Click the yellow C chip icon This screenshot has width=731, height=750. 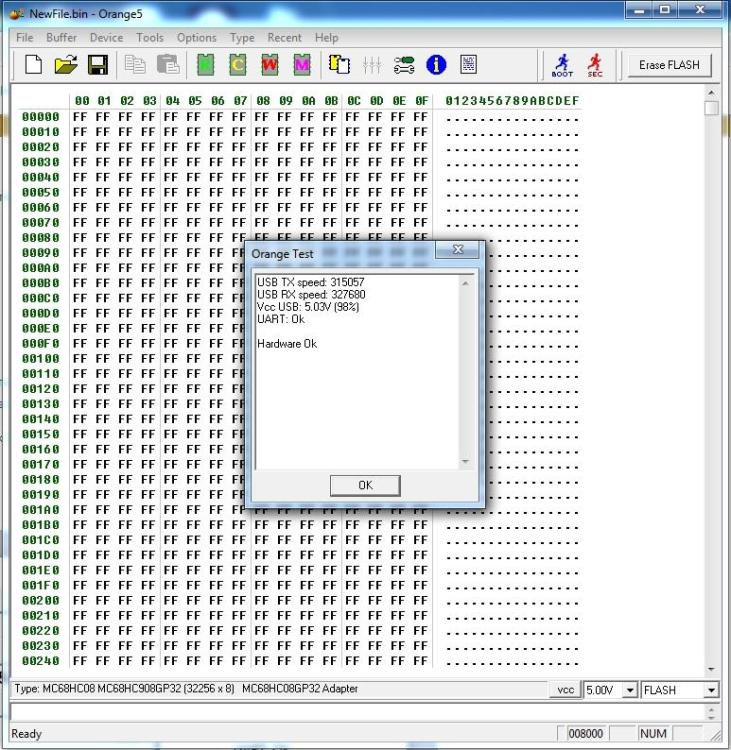[238, 65]
